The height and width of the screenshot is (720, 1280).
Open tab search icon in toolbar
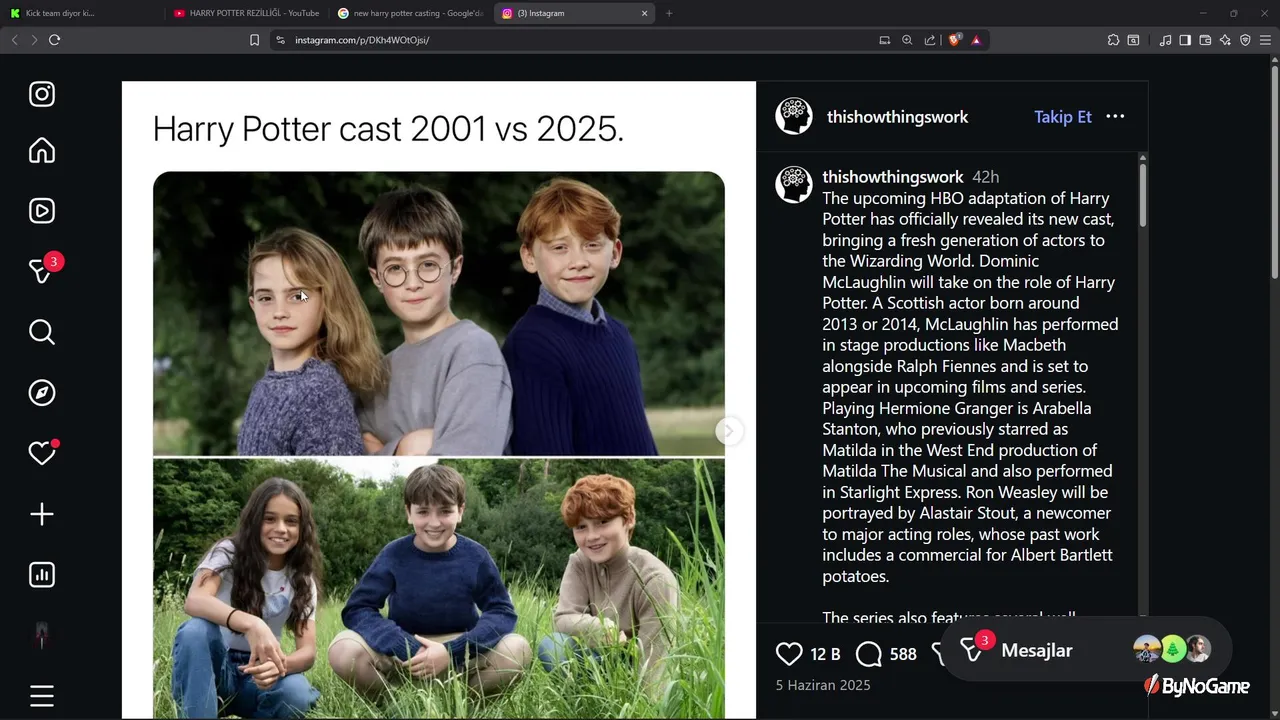tap(1133, 40)
